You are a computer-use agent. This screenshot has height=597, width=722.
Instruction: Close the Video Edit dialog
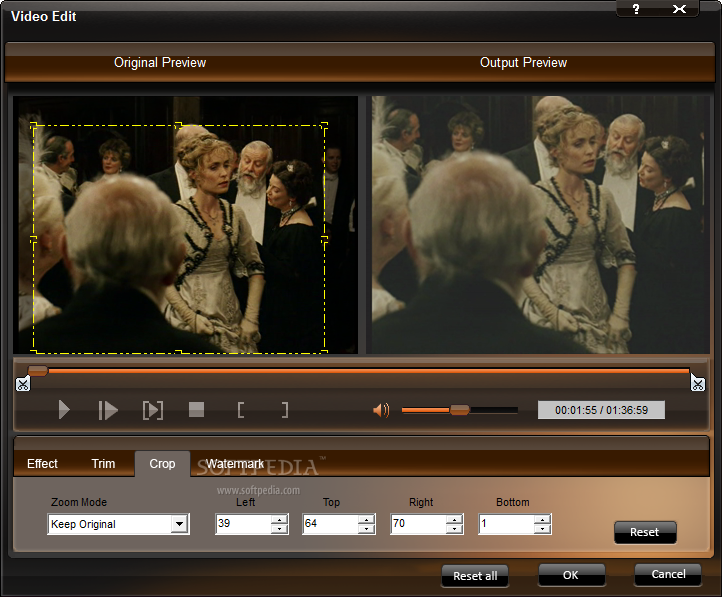(x=679, y=9)
